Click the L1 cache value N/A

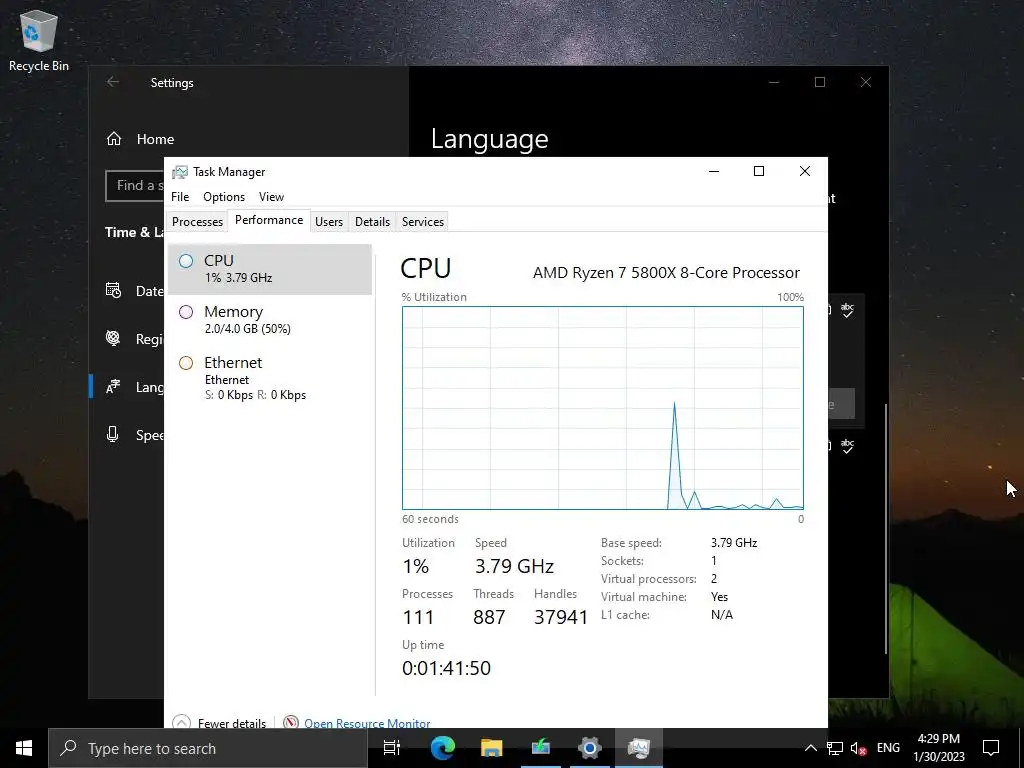coord(722,615)
